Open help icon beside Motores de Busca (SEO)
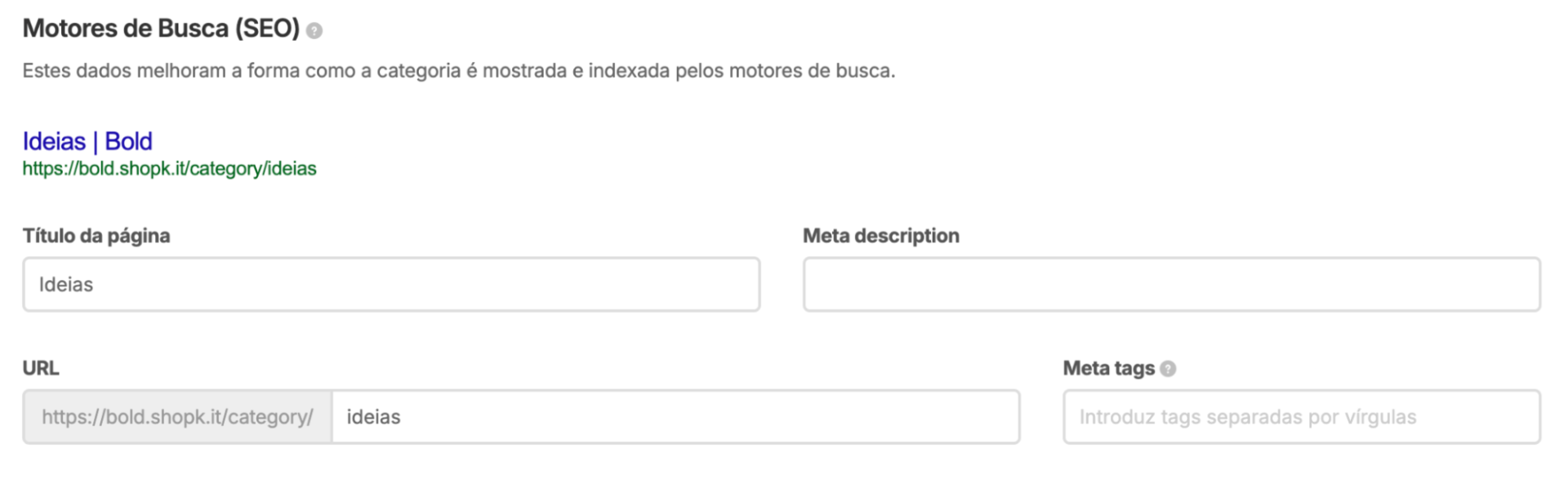The width and height of the screenshot is (1568, 484). click(314, 31)
